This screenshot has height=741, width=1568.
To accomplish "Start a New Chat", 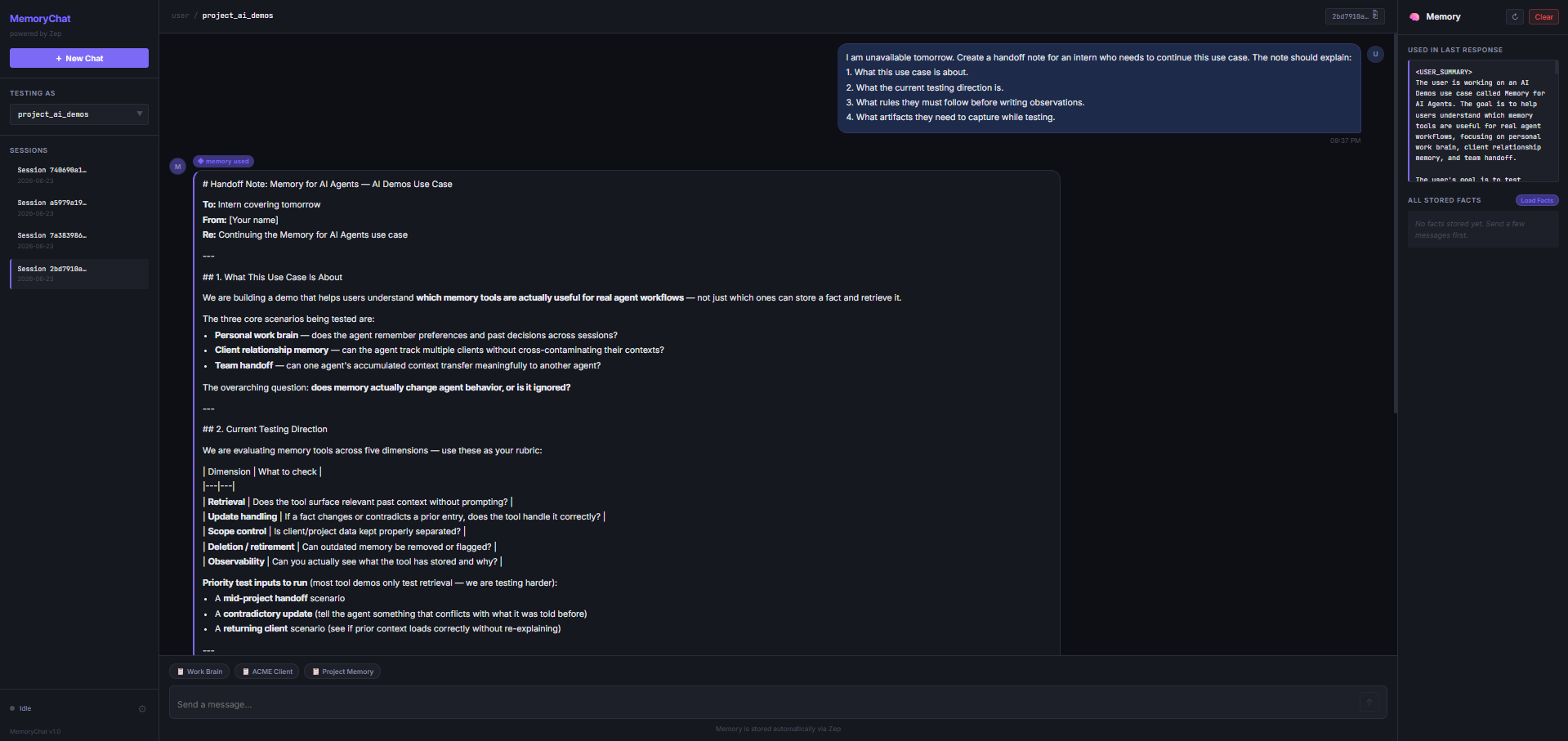I will [x=79, y=58].
